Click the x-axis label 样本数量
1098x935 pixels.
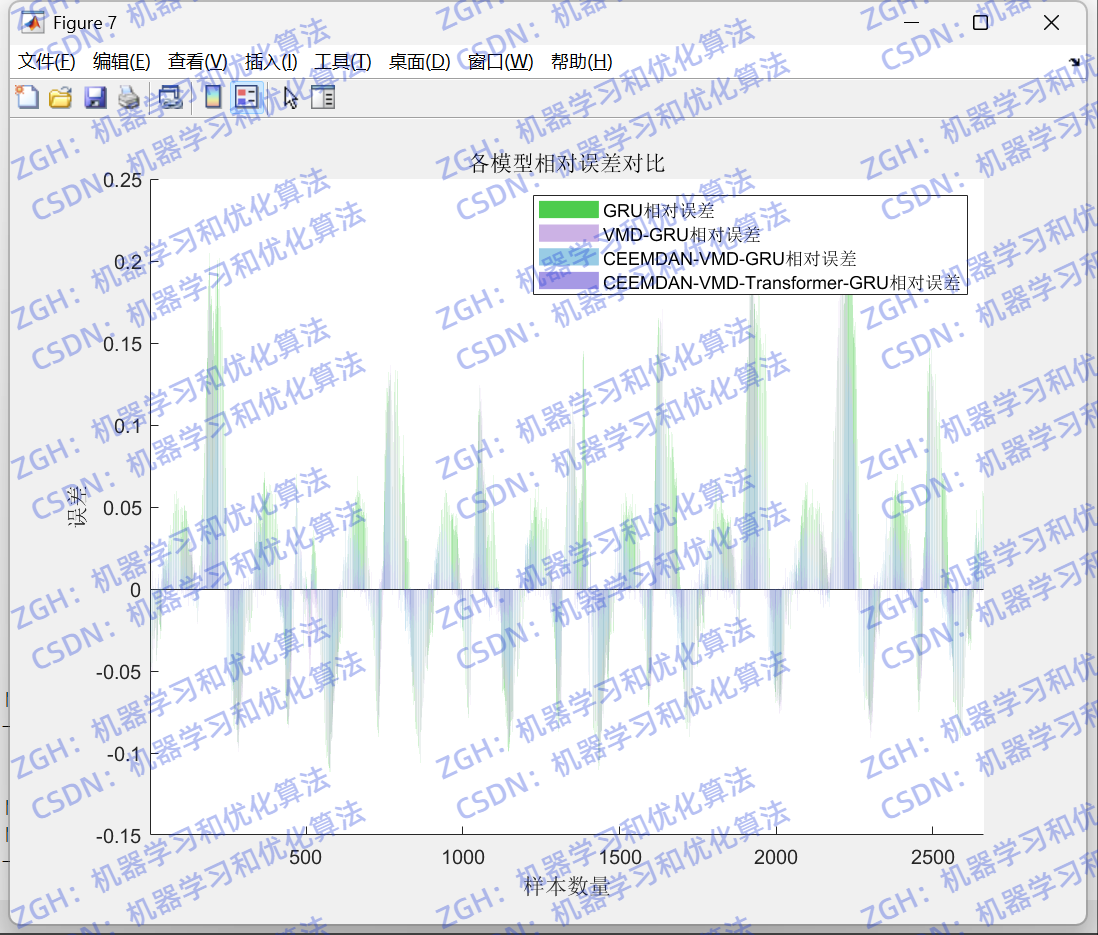[x=567, y=886]
